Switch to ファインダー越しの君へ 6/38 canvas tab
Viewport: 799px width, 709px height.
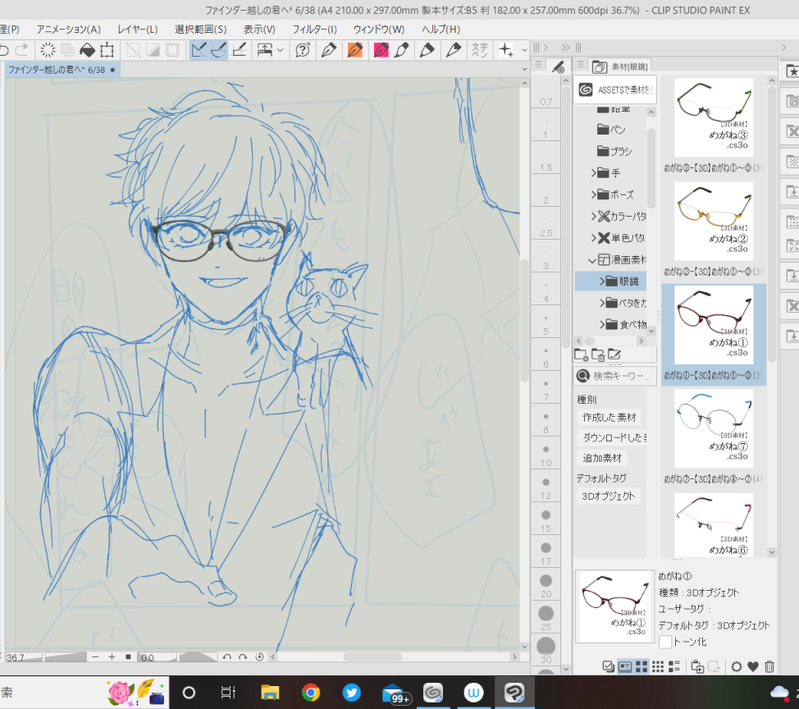pos(61,69)
